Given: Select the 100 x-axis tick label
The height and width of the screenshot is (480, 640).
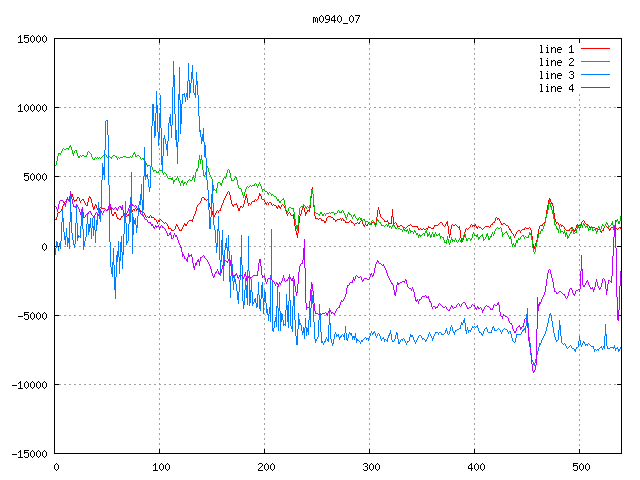Looking at the screenshot, I should click(x=160, y=467).
